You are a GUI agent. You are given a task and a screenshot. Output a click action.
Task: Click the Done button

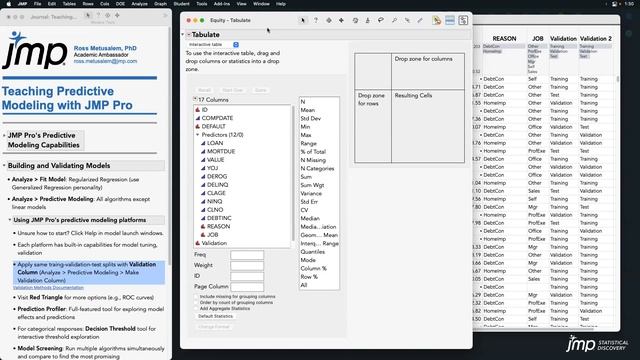tap(260, 90)
